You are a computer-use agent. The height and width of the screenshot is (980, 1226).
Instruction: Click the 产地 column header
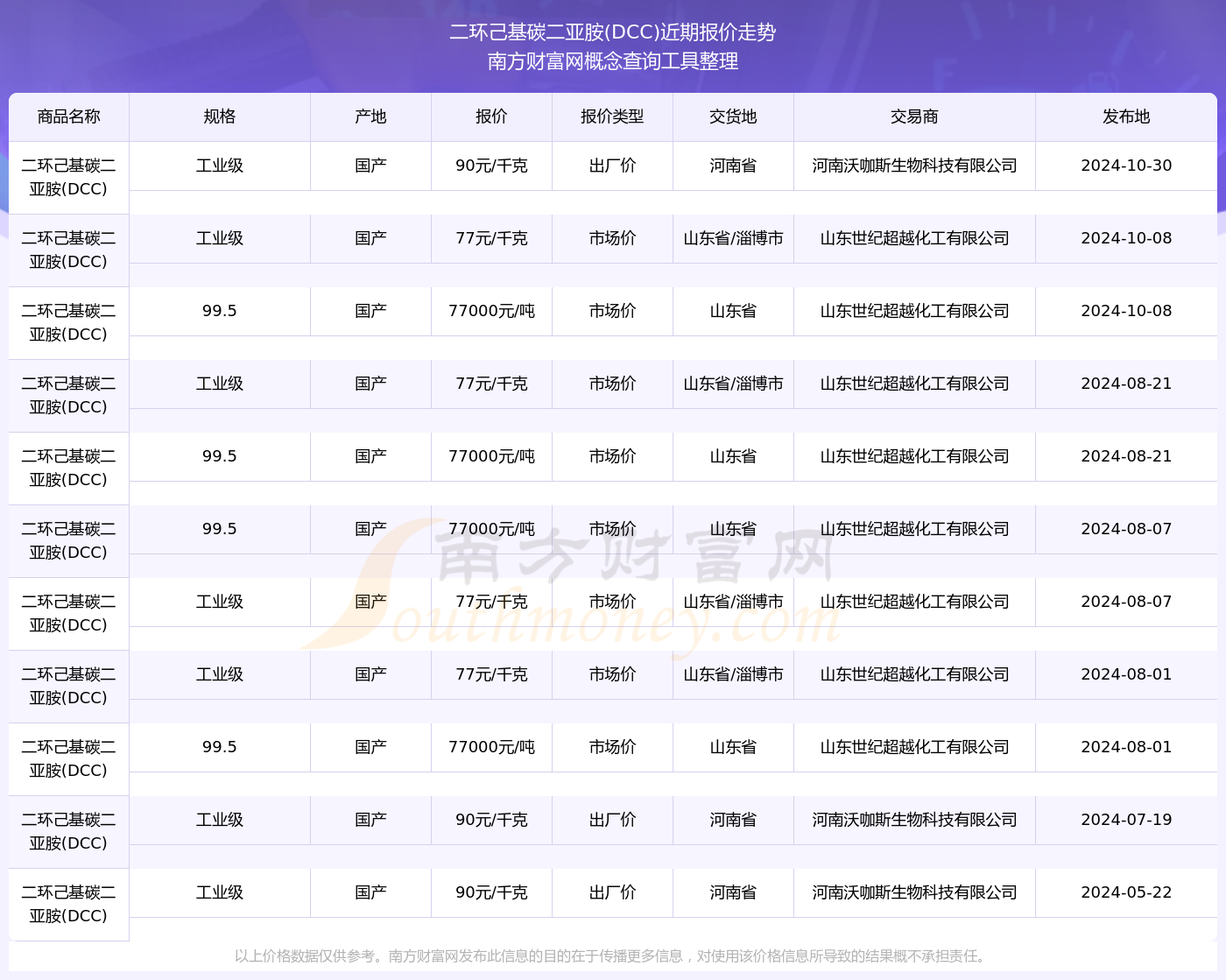pyautogui.click(x=370, y=116)
